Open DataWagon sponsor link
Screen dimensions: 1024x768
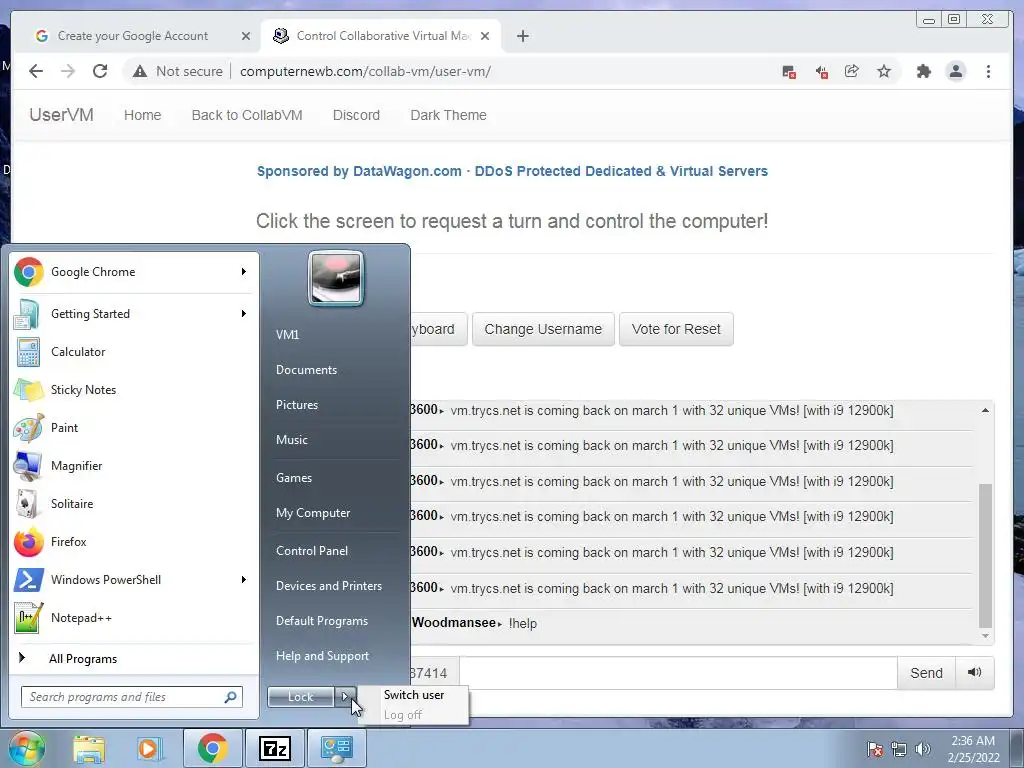[x=512, y=171]
